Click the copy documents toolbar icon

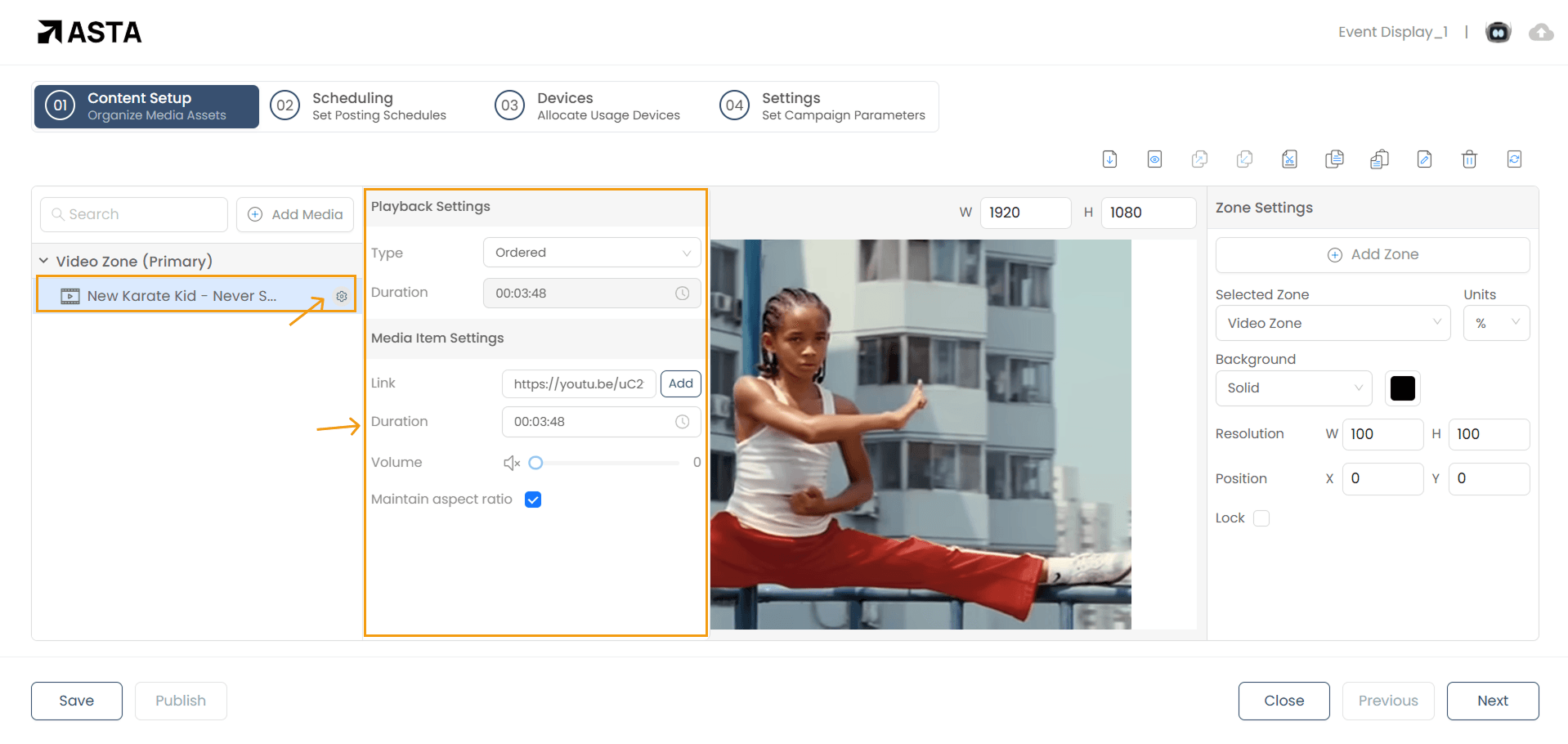pyautogui.click(x=1334, y=159)
